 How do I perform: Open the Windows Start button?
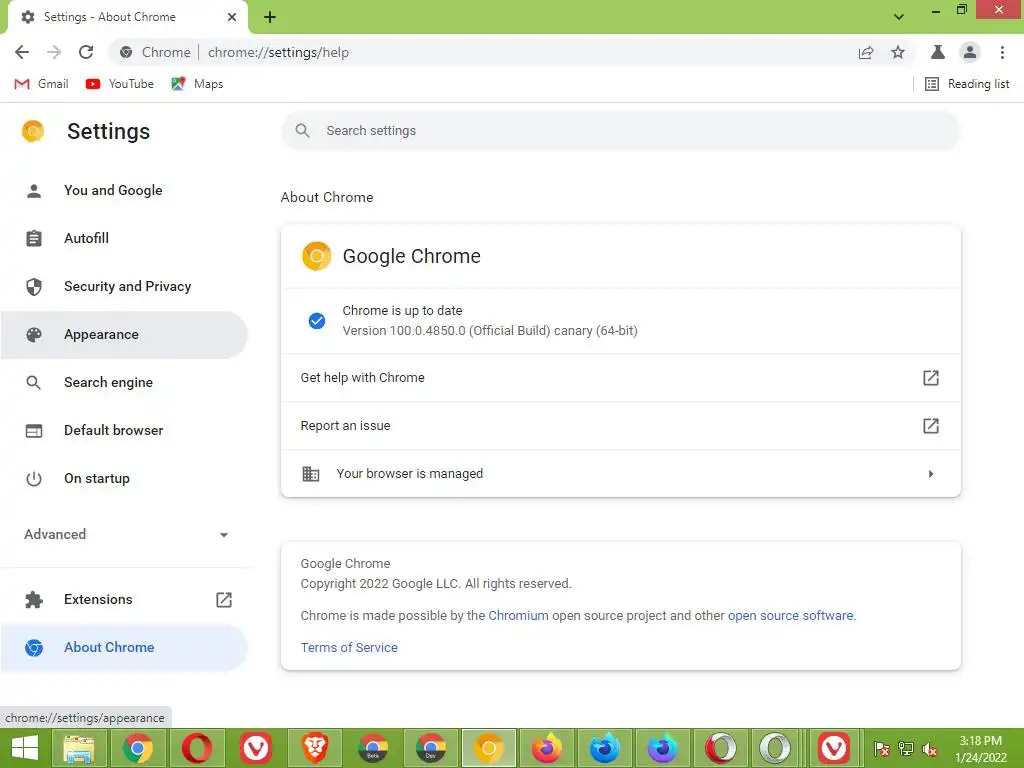click(x=25, y=748)
